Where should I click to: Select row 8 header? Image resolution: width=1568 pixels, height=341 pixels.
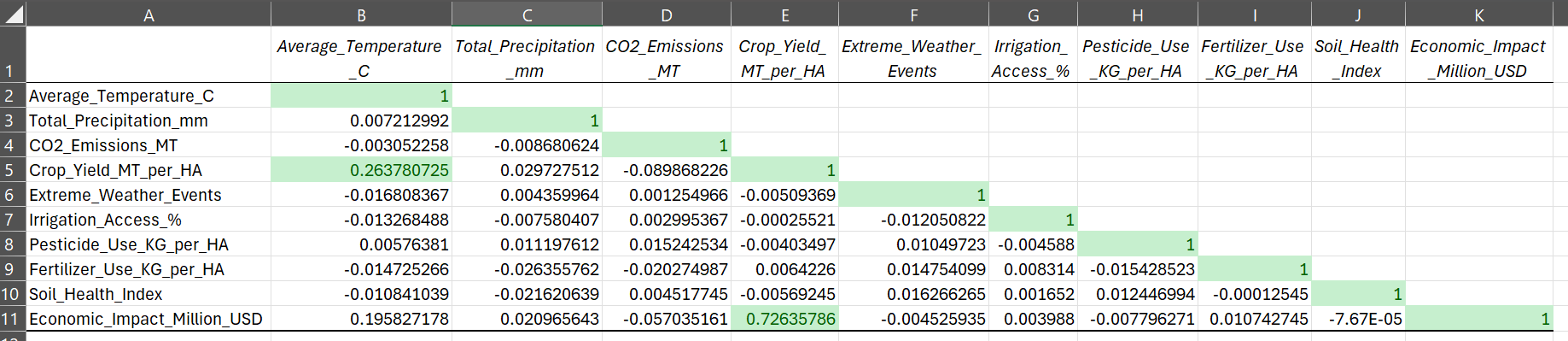[x=13, y=244]
